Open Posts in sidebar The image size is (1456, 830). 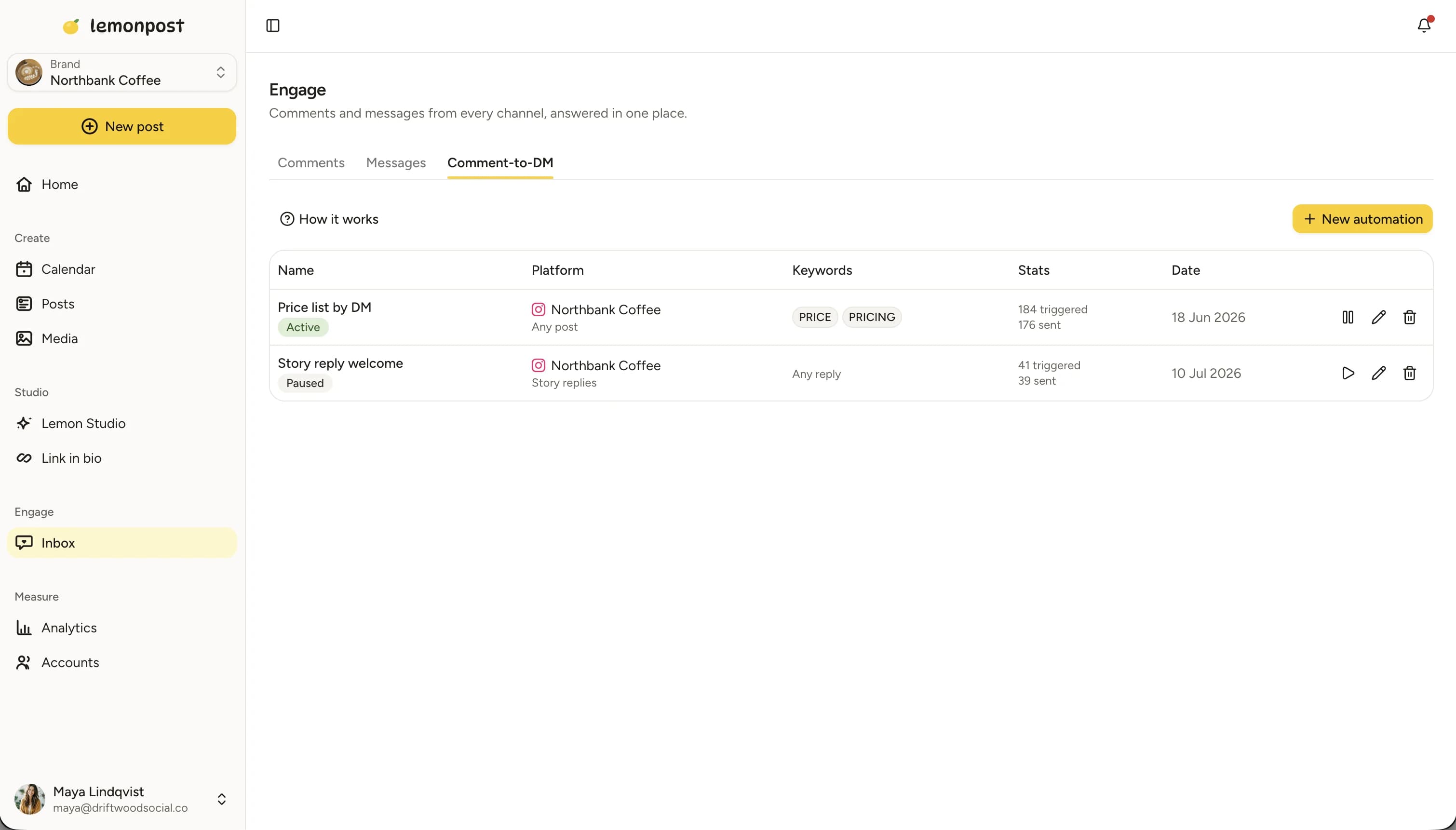point(122,304)
